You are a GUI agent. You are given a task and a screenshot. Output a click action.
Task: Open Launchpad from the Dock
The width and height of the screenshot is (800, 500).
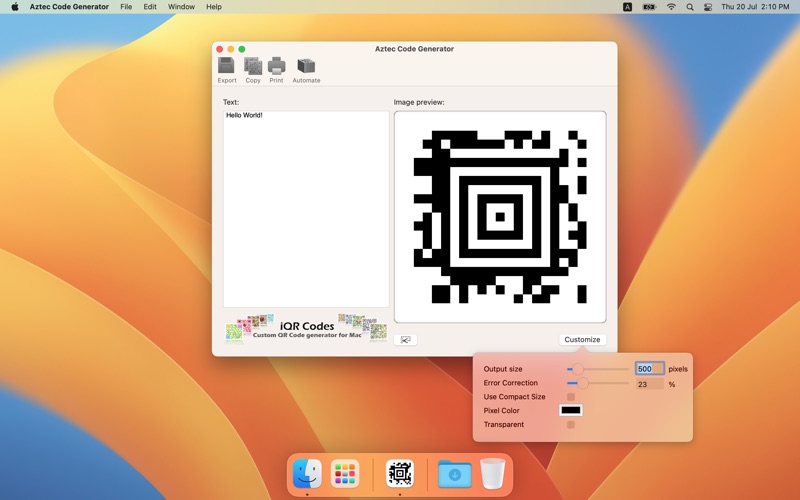345,473
